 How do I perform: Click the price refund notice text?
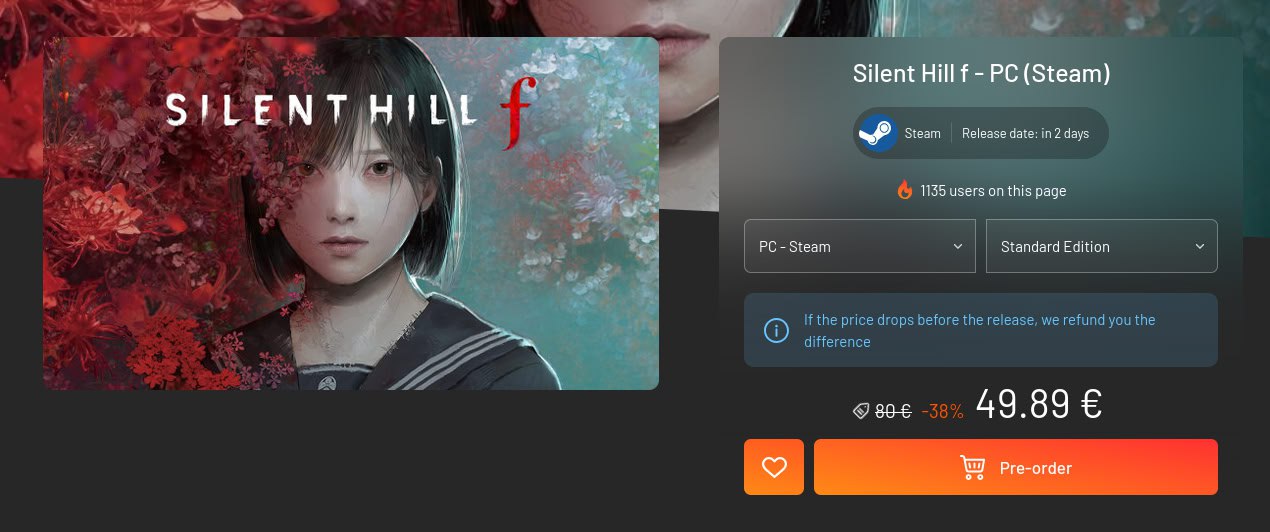(x=980, y=331)
